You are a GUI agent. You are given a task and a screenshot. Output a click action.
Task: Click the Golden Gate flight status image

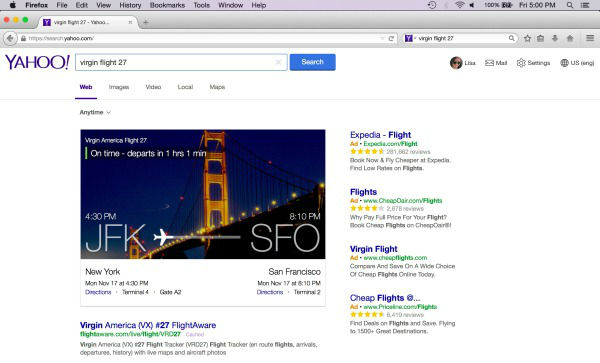coord(203,194)
